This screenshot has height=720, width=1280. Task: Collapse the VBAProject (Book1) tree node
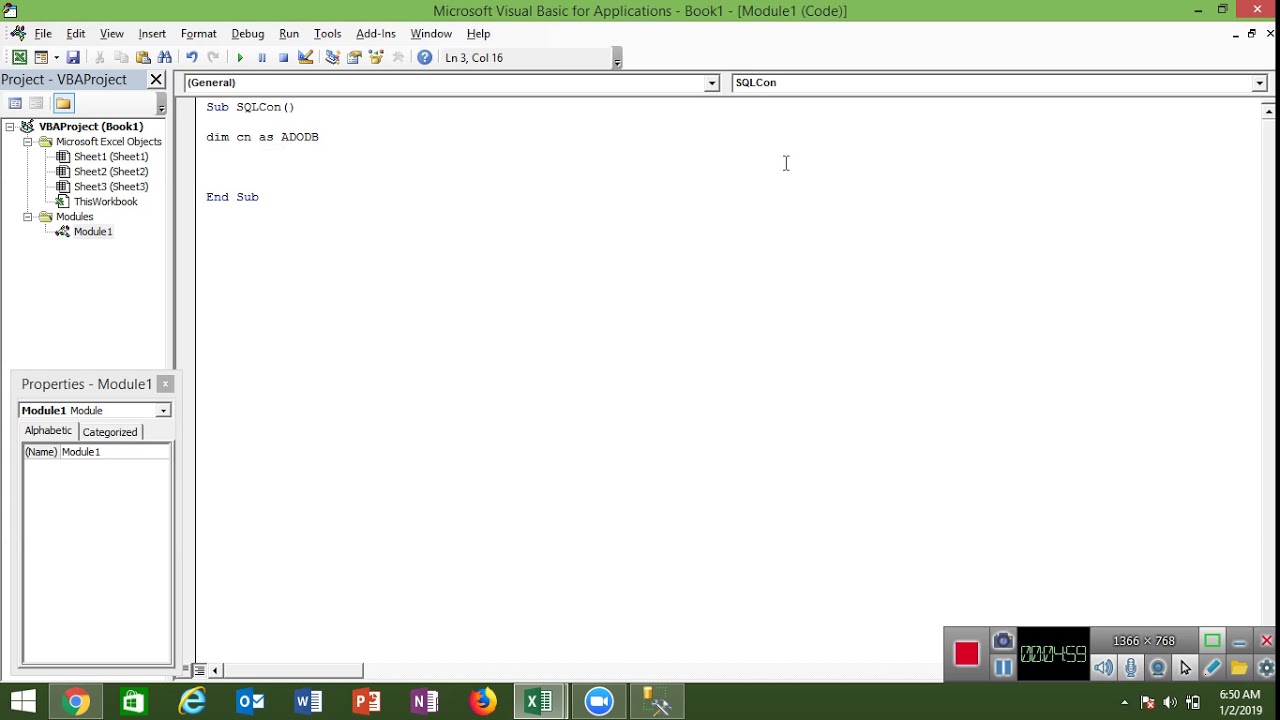coord(10,127)
